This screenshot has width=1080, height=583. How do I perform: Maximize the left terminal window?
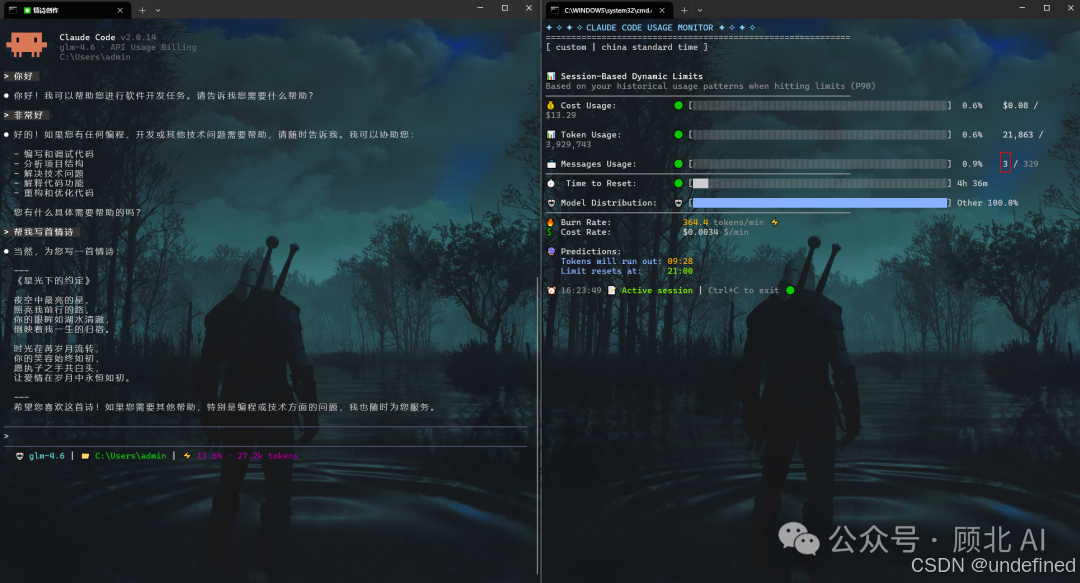click(x=505, y=8)
